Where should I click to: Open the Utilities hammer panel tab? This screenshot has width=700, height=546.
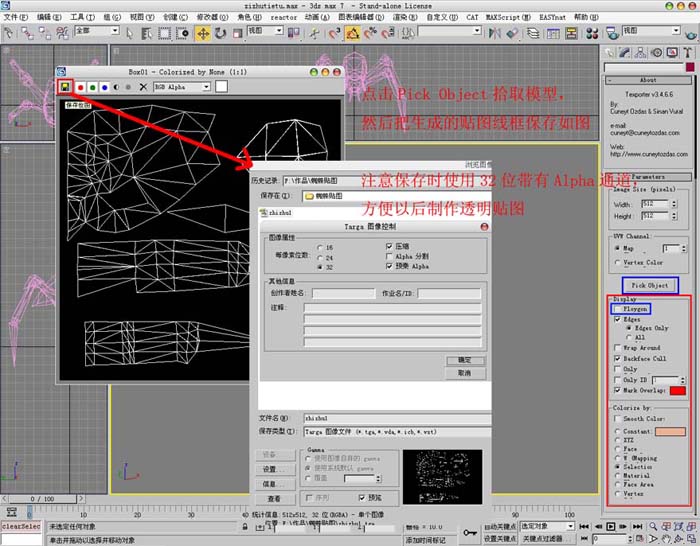[x=687, y=53]
